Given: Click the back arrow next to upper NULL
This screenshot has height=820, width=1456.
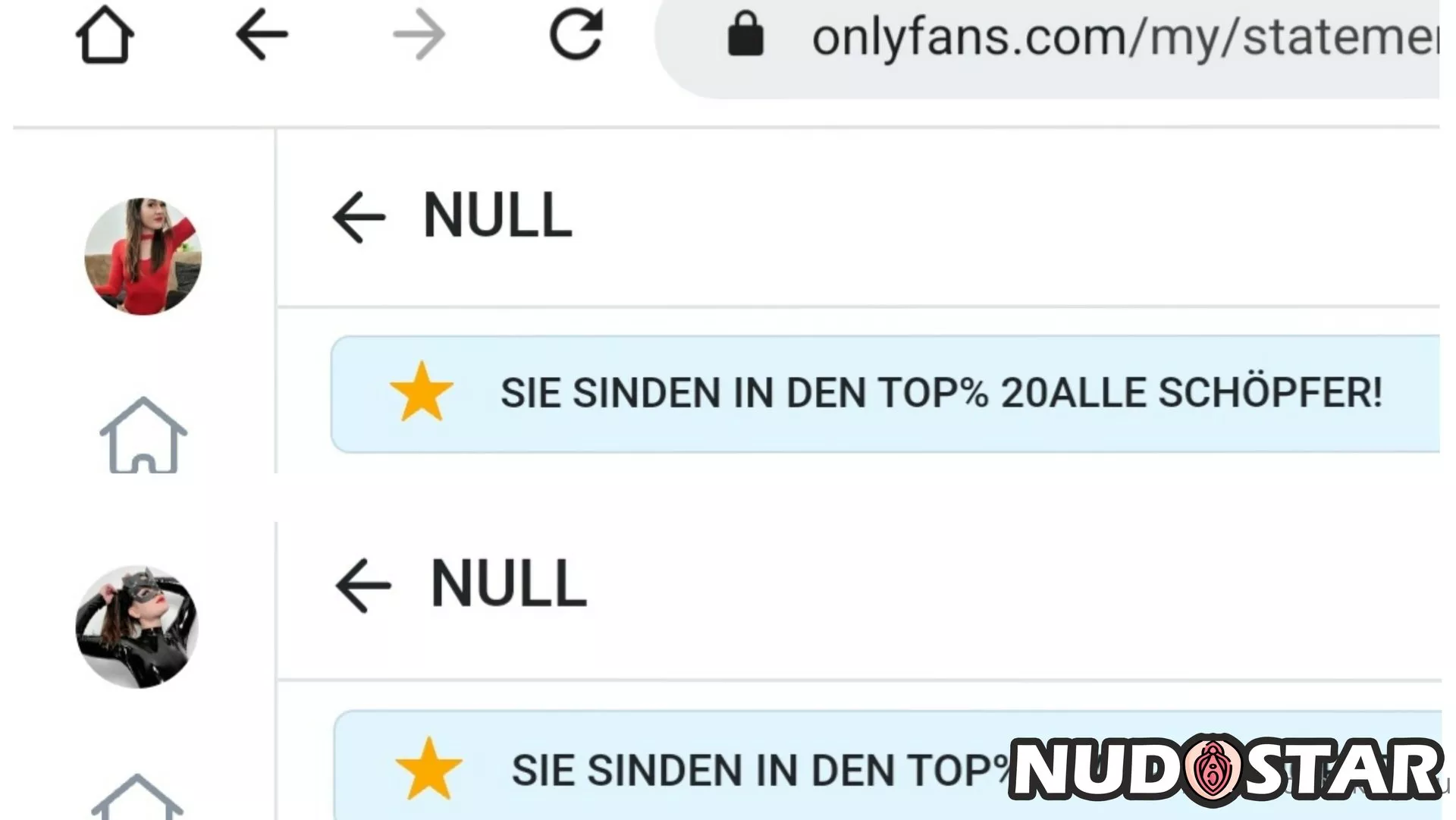Looking at the screenshot, I should [x=359, y=217].
